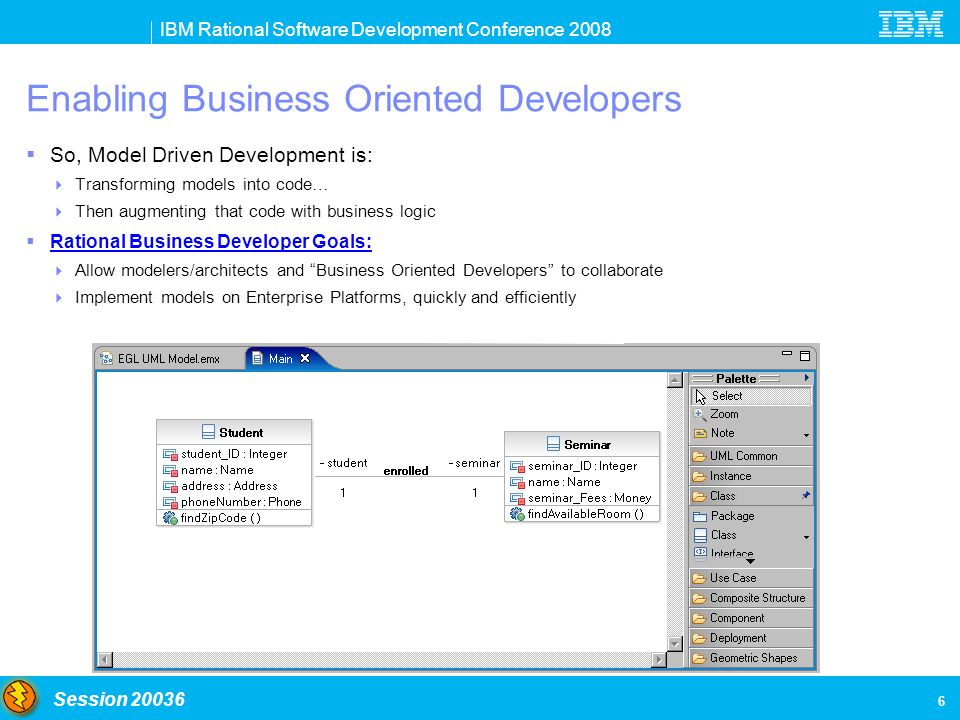
Task: Maximize the diagram editor pane
Action: [805, 356]
